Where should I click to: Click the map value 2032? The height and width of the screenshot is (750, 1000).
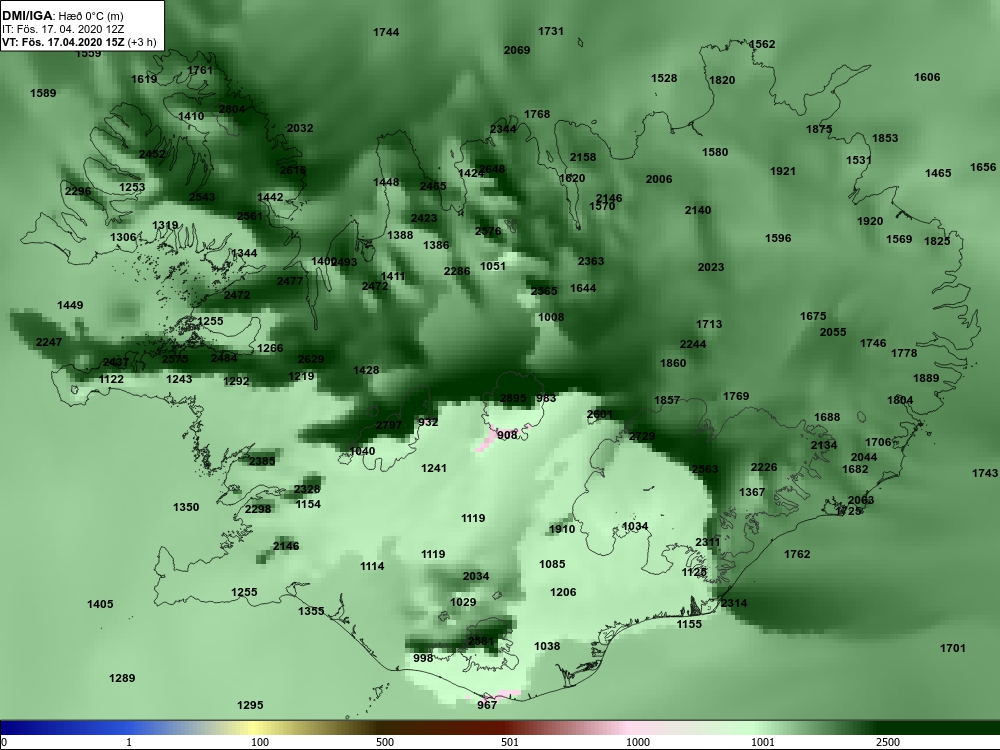click(300, 128)
